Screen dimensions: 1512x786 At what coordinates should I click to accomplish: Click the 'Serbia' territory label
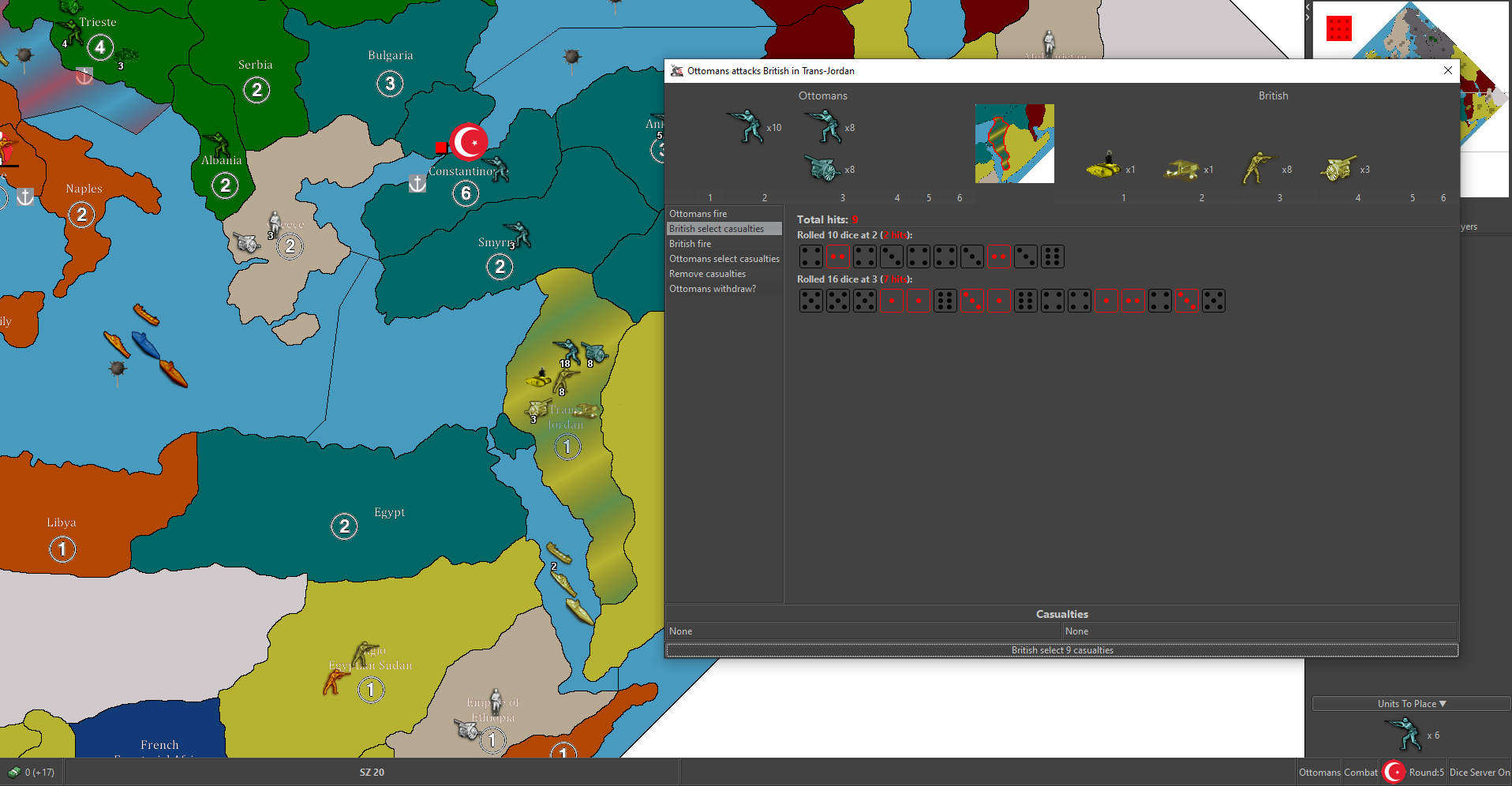pos(256,65)
